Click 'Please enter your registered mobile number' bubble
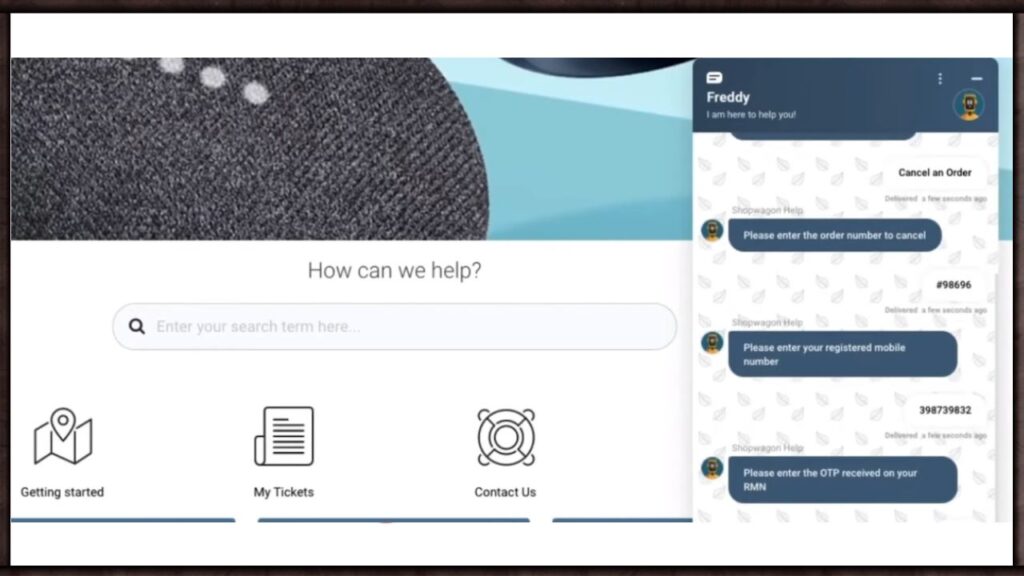This screenshot has width=1024, height=576. click(842, 354)
